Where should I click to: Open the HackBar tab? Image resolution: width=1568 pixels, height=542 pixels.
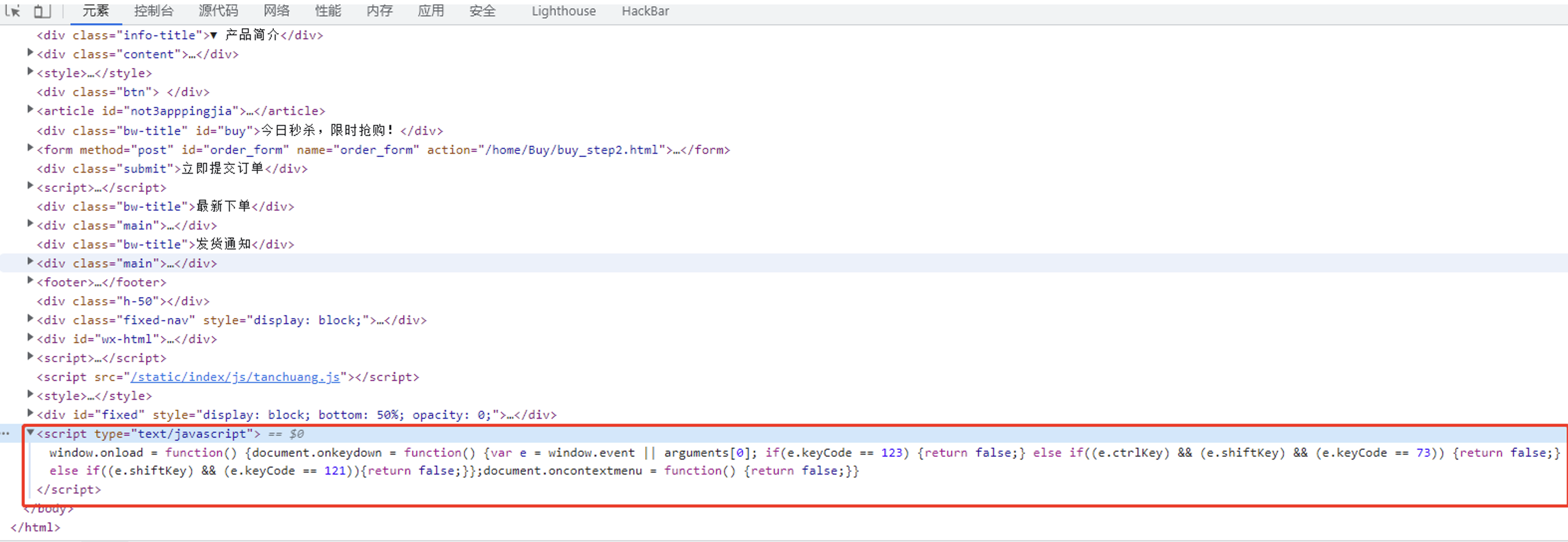[645, 11]
